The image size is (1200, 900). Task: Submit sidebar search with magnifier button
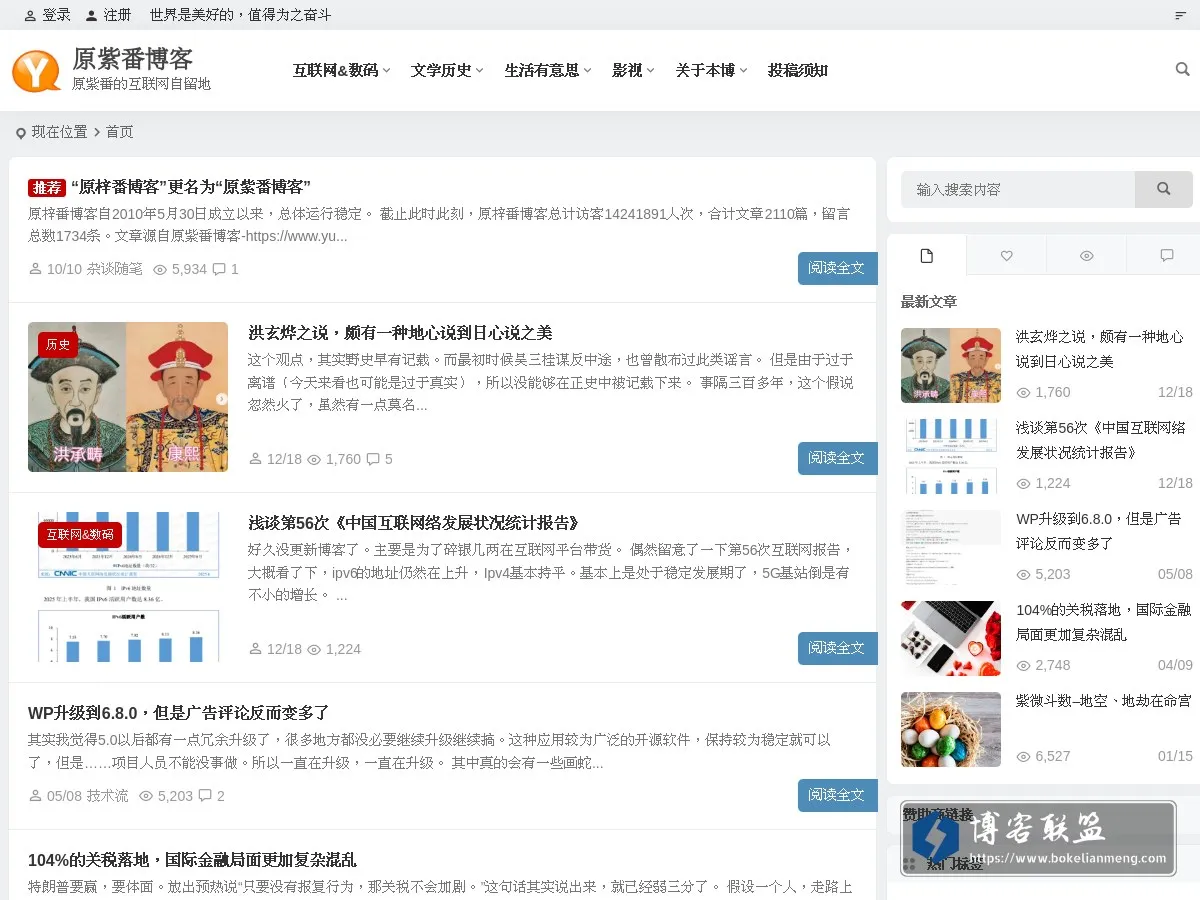click(1164, 189)
